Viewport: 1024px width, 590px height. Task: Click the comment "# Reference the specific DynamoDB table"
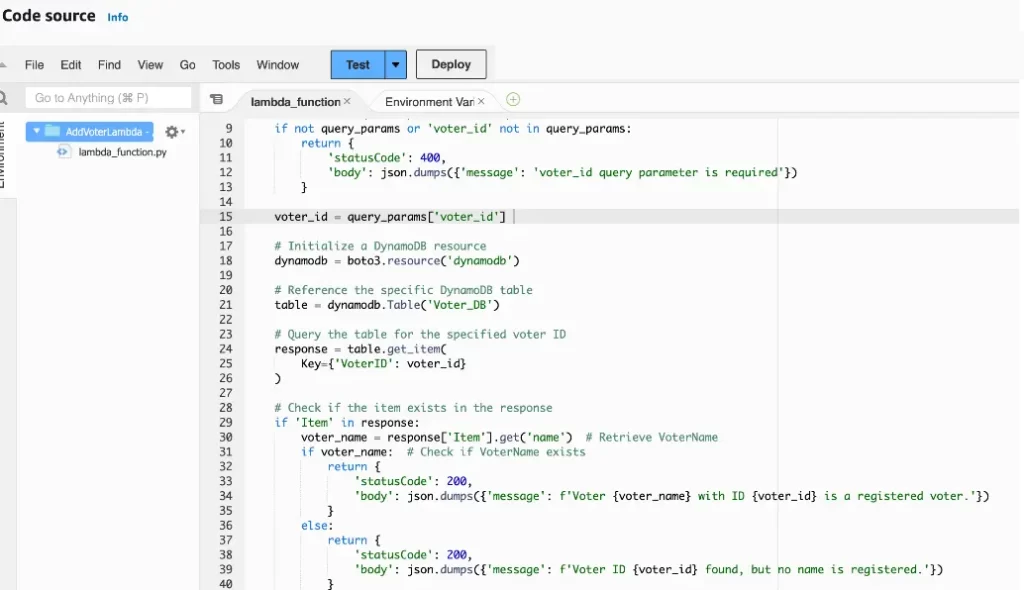pyautogui.click(x=403, y=289)
